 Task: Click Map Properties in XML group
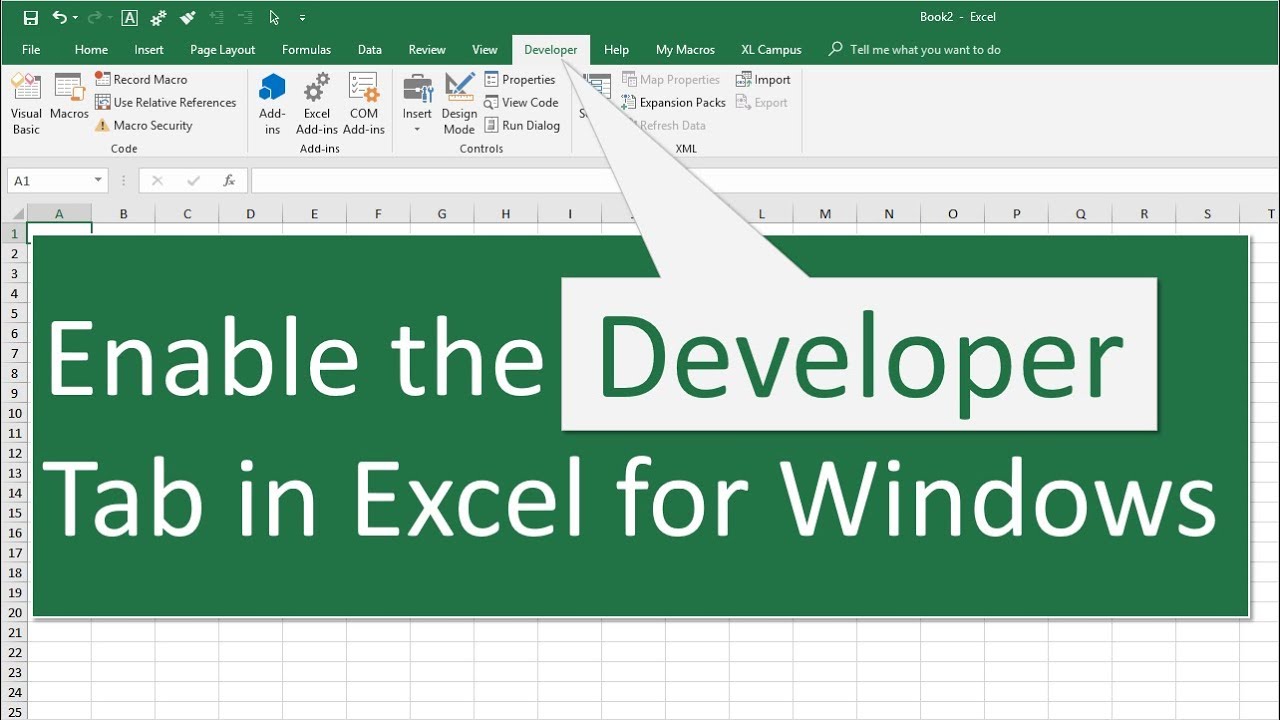click(670, 79)
